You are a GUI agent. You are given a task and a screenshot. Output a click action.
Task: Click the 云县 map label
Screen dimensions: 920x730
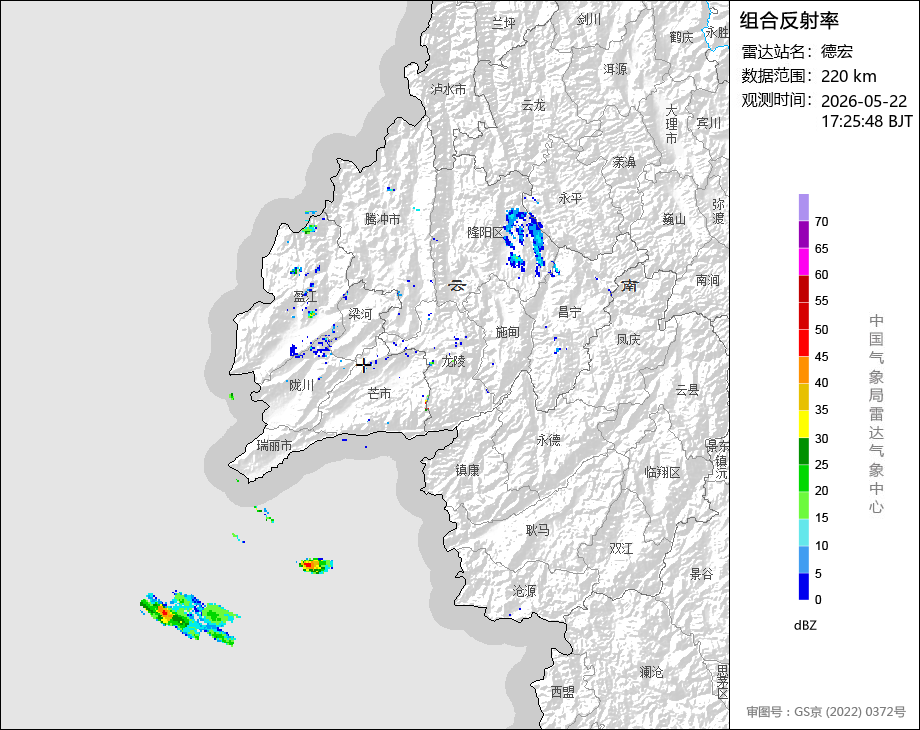click(687, 390)
